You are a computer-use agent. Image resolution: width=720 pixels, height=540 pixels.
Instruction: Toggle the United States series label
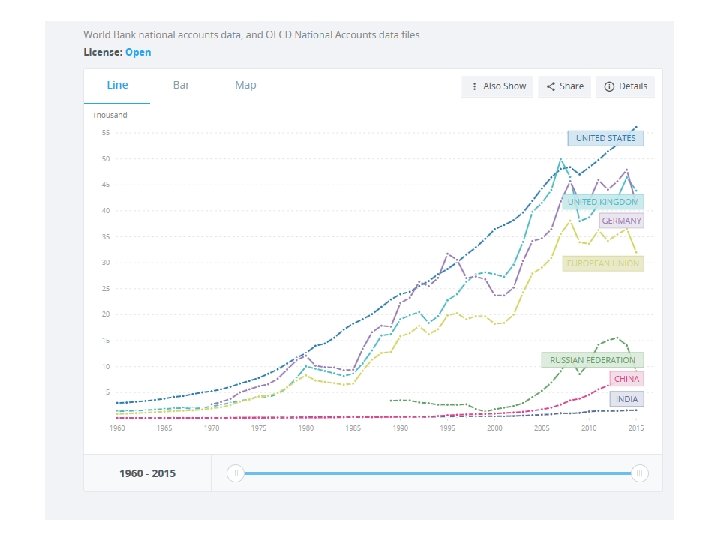605,138
